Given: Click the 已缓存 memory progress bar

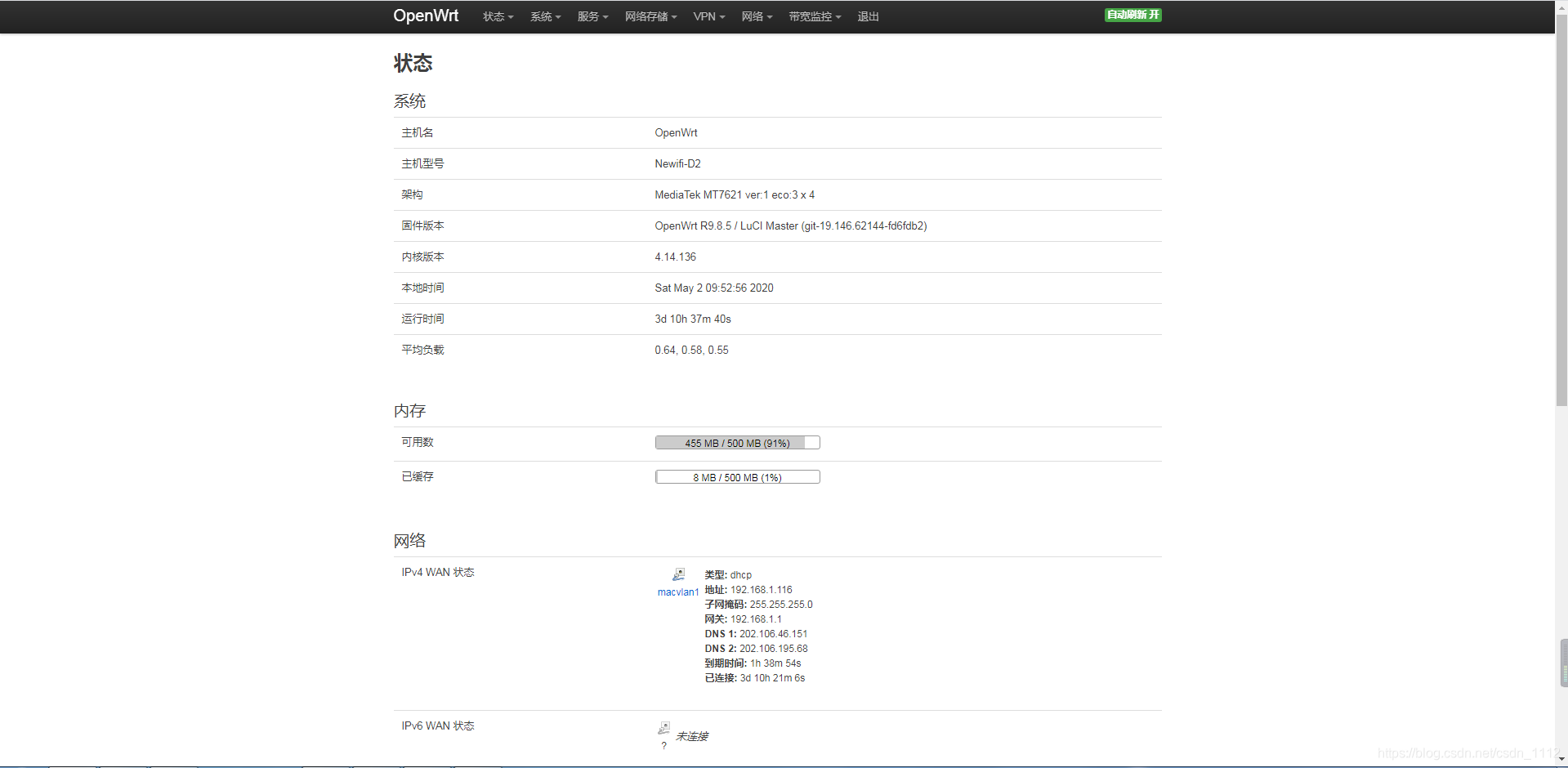Looking at the screenshot, I should pyautogui.click(x=737, y=477).
